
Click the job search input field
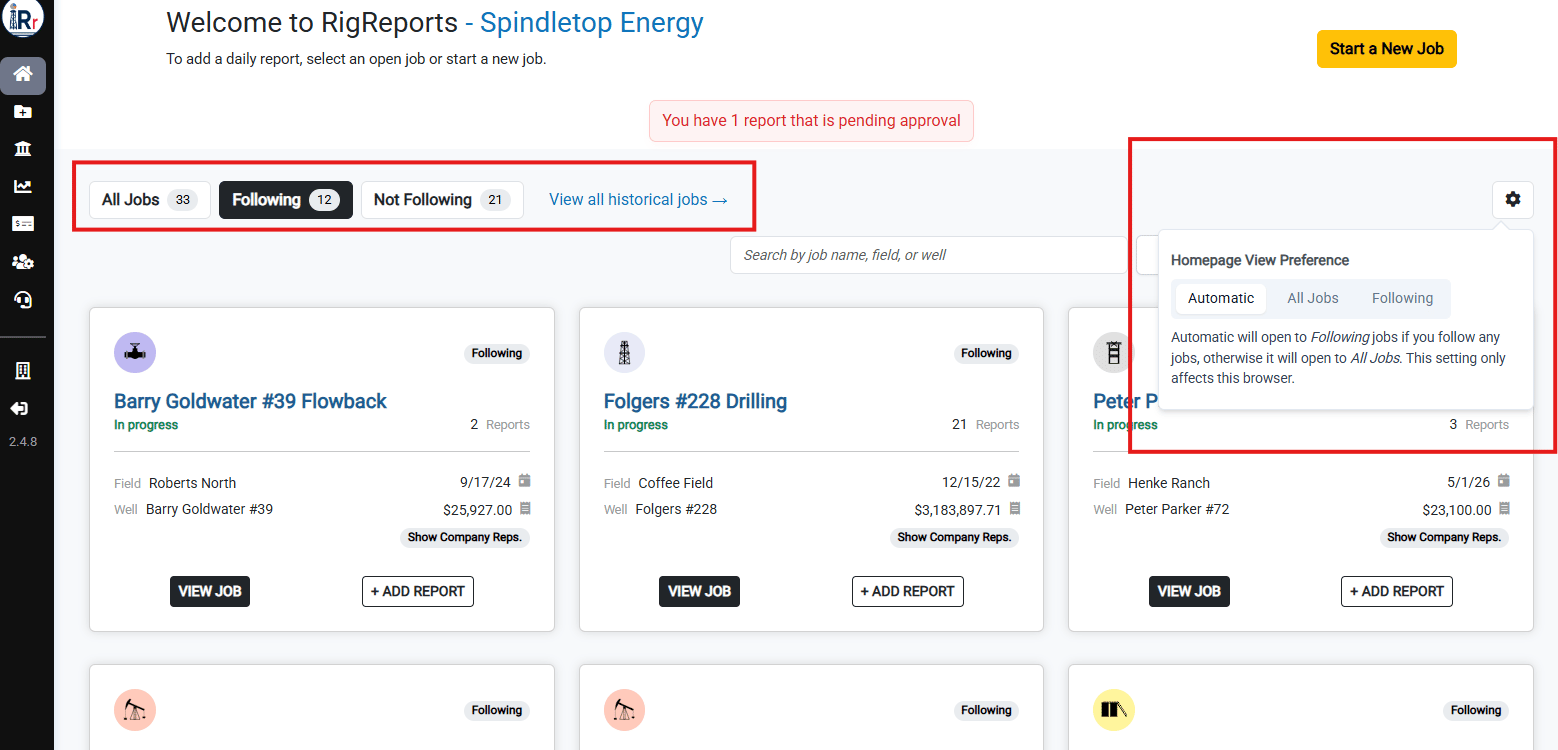(x=929, y=255)
